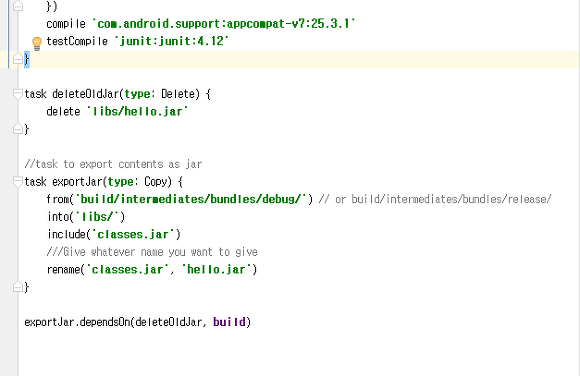580x376 pixels.
Task: Collapse the deleteOldJar task fold marker
Action: coord(17,94)
